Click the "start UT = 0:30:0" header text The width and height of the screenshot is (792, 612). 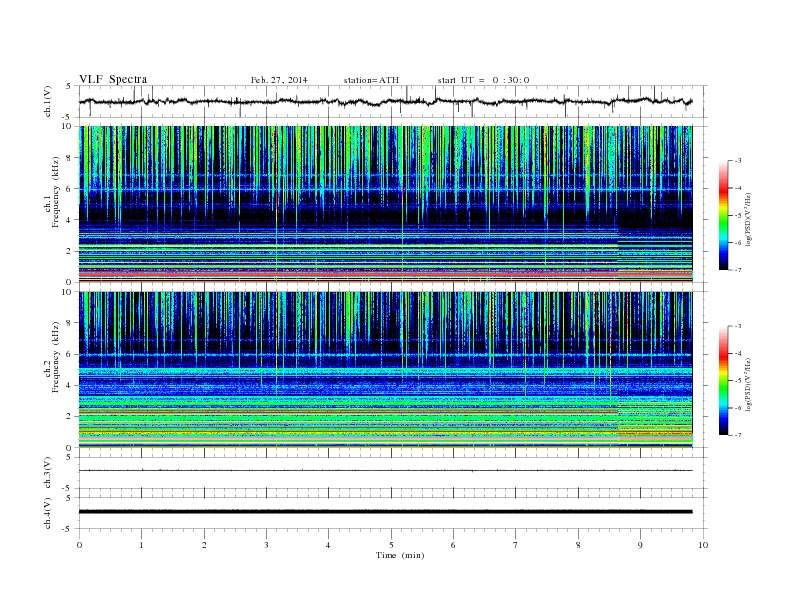tap(483, 80)
